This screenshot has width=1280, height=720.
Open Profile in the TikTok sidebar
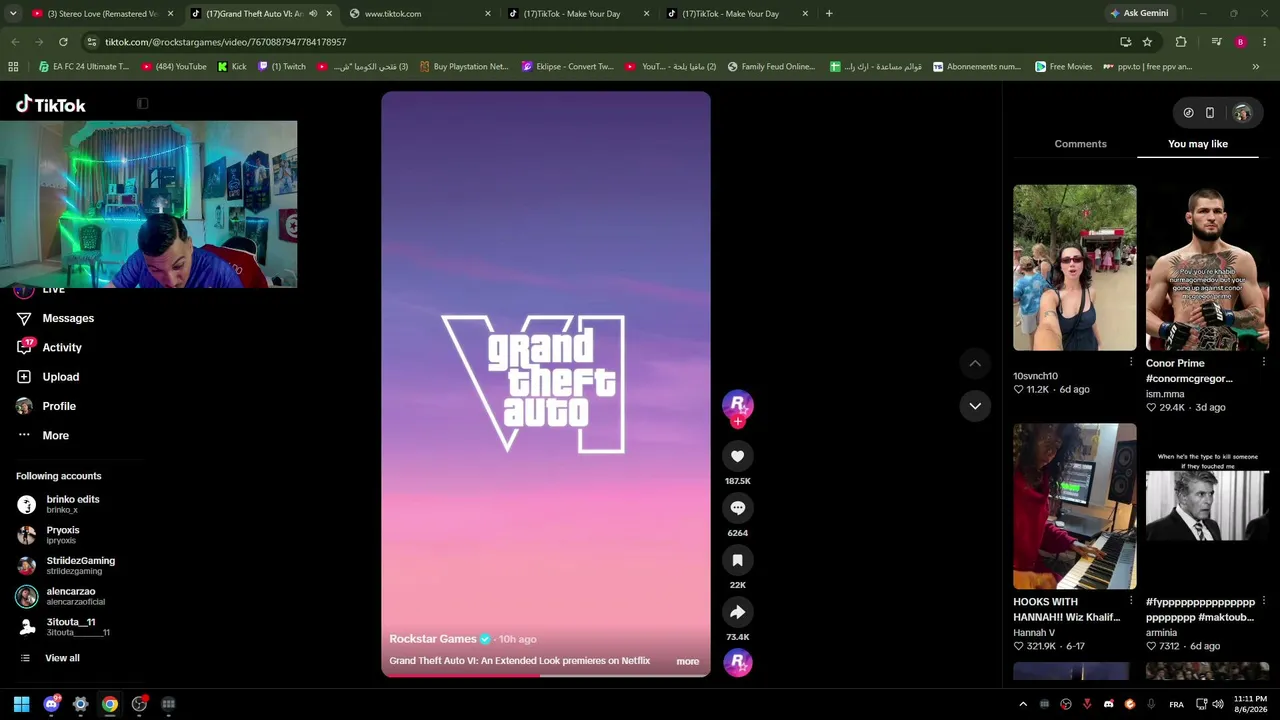pyautogui.click(x=59, y=406)
